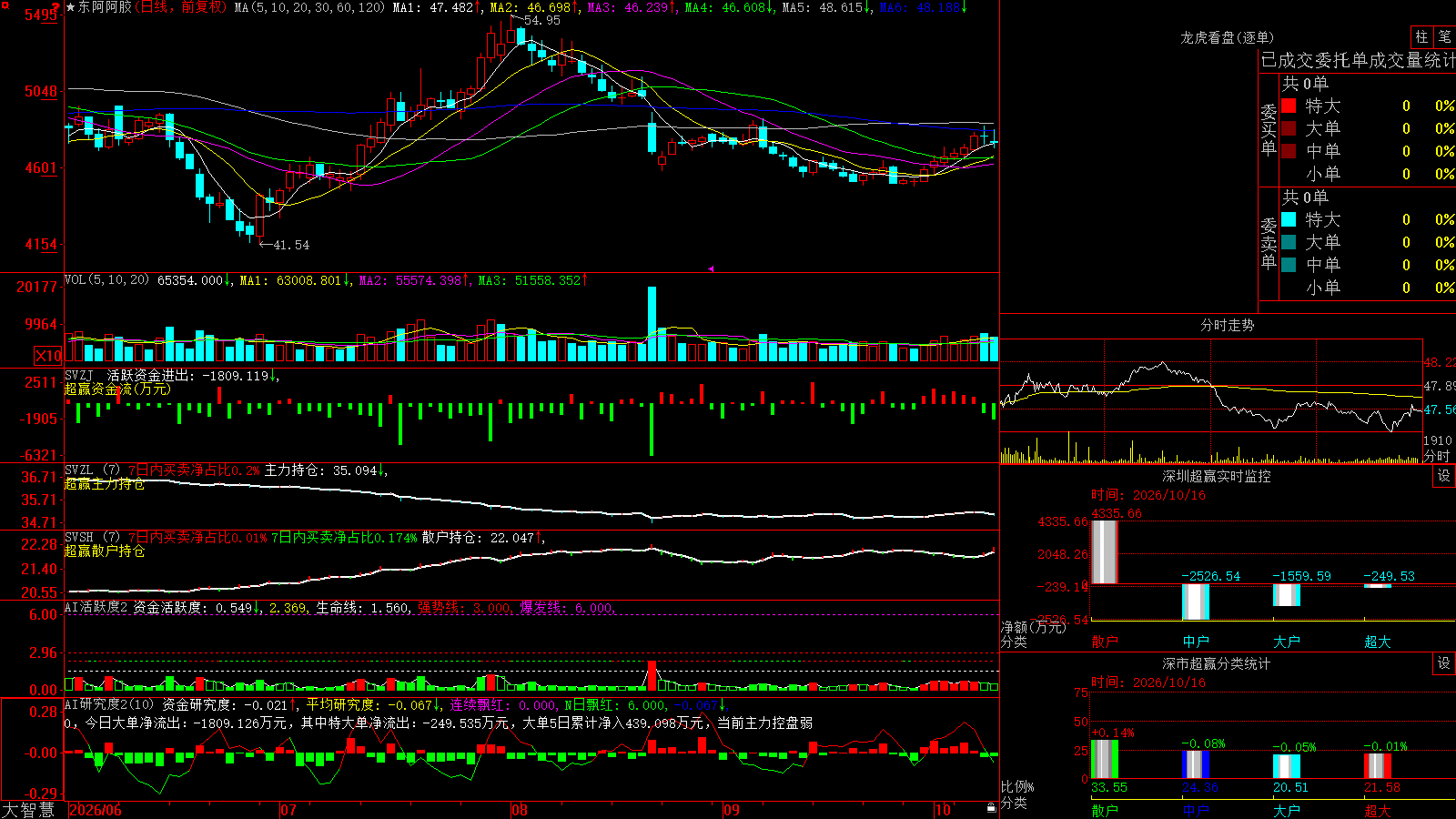Open 设 settings for 深市超赢分类统计 panel
Screen dimensions: 1456x819
coord(1444,663)
